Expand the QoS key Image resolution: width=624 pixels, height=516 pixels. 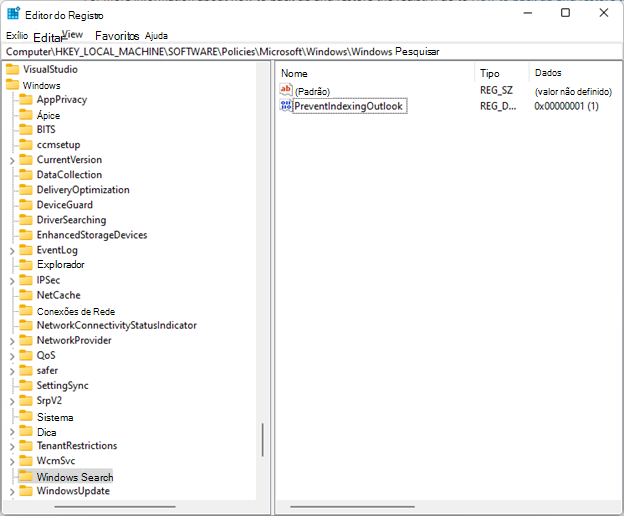pos(12,356)
